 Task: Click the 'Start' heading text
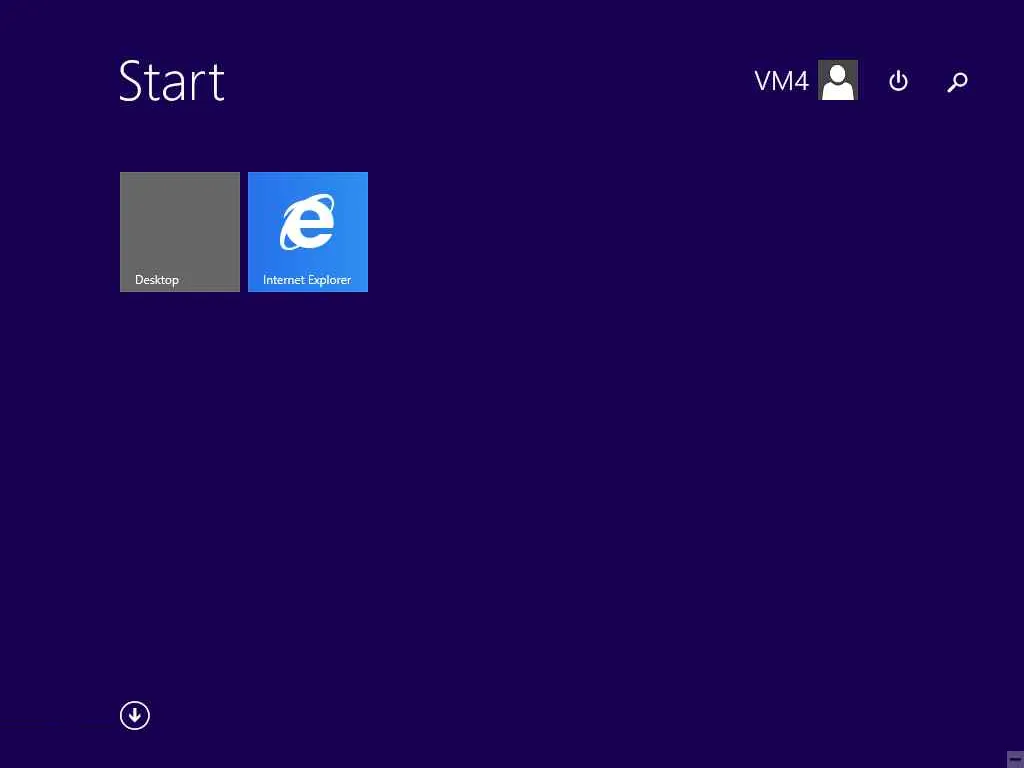click(172, 81)
